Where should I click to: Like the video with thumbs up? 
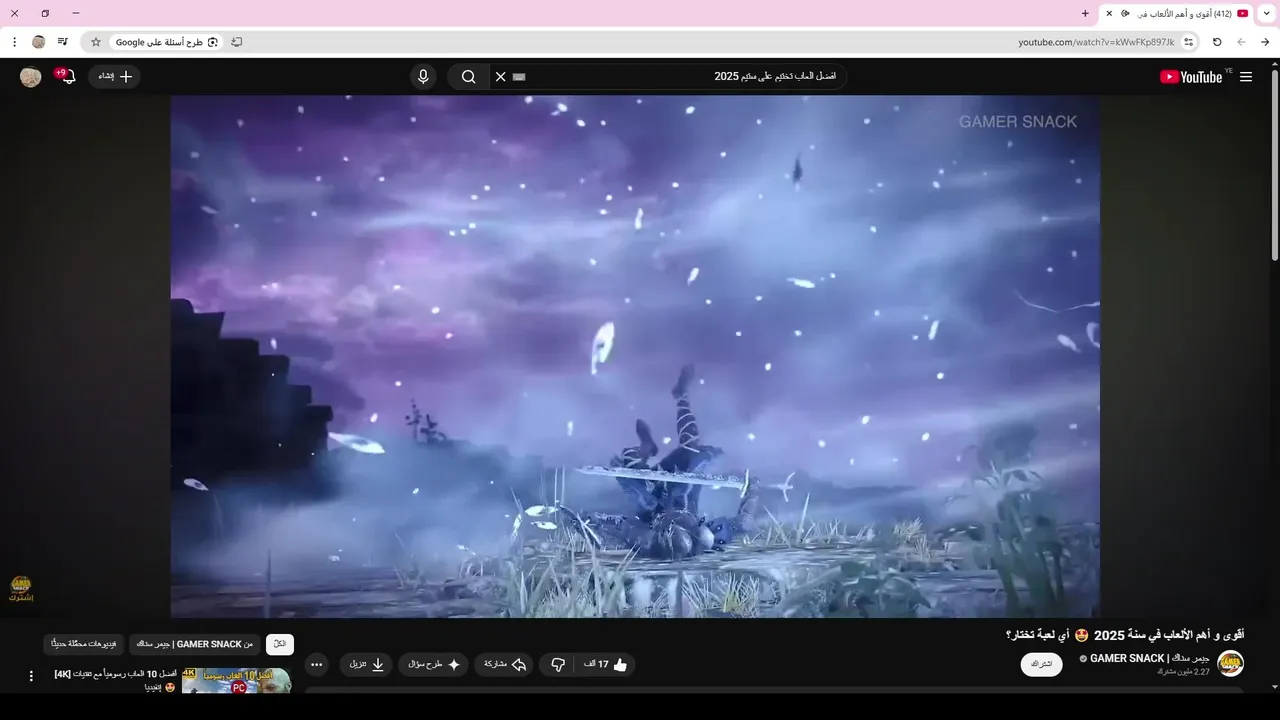(605, 664)
